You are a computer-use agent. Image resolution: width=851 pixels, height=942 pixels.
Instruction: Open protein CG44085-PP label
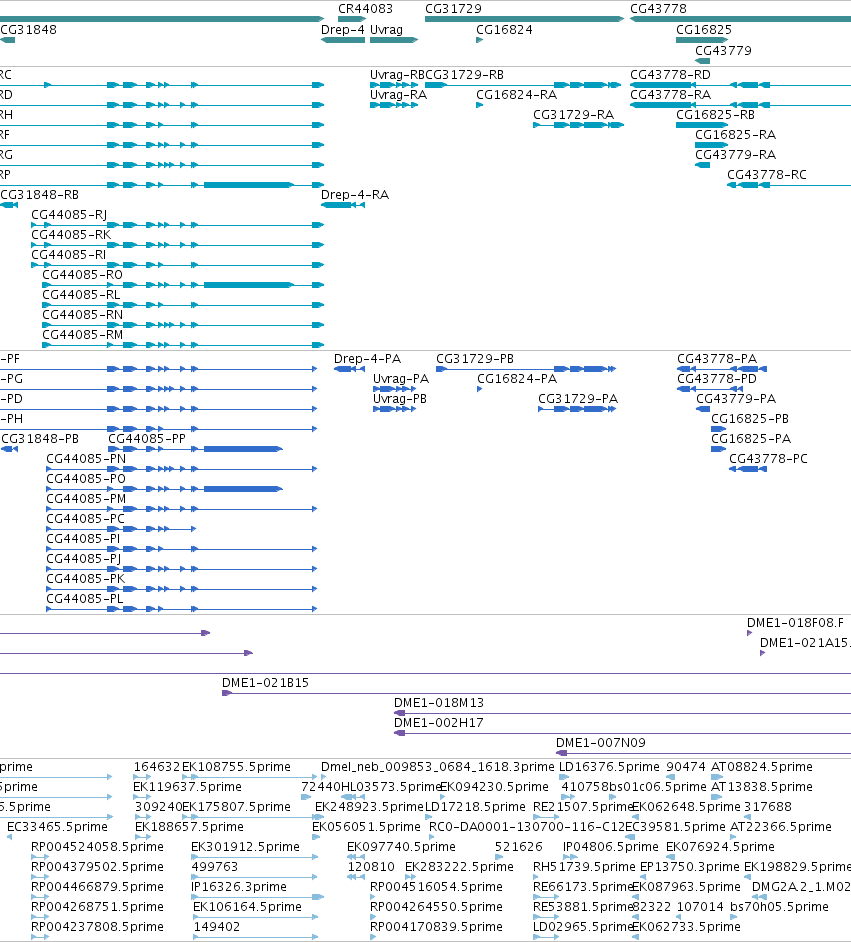pyautogui.click(x=147, y=439)
